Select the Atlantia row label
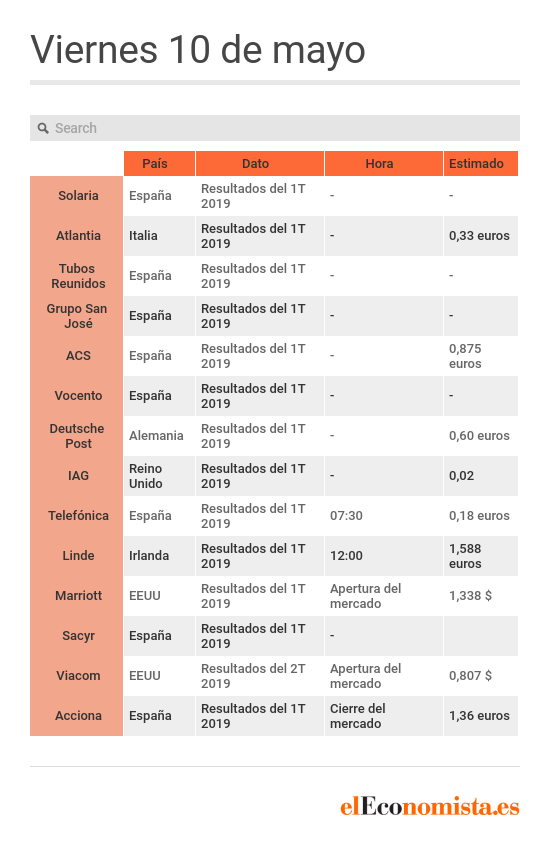 tap(77, 236)
